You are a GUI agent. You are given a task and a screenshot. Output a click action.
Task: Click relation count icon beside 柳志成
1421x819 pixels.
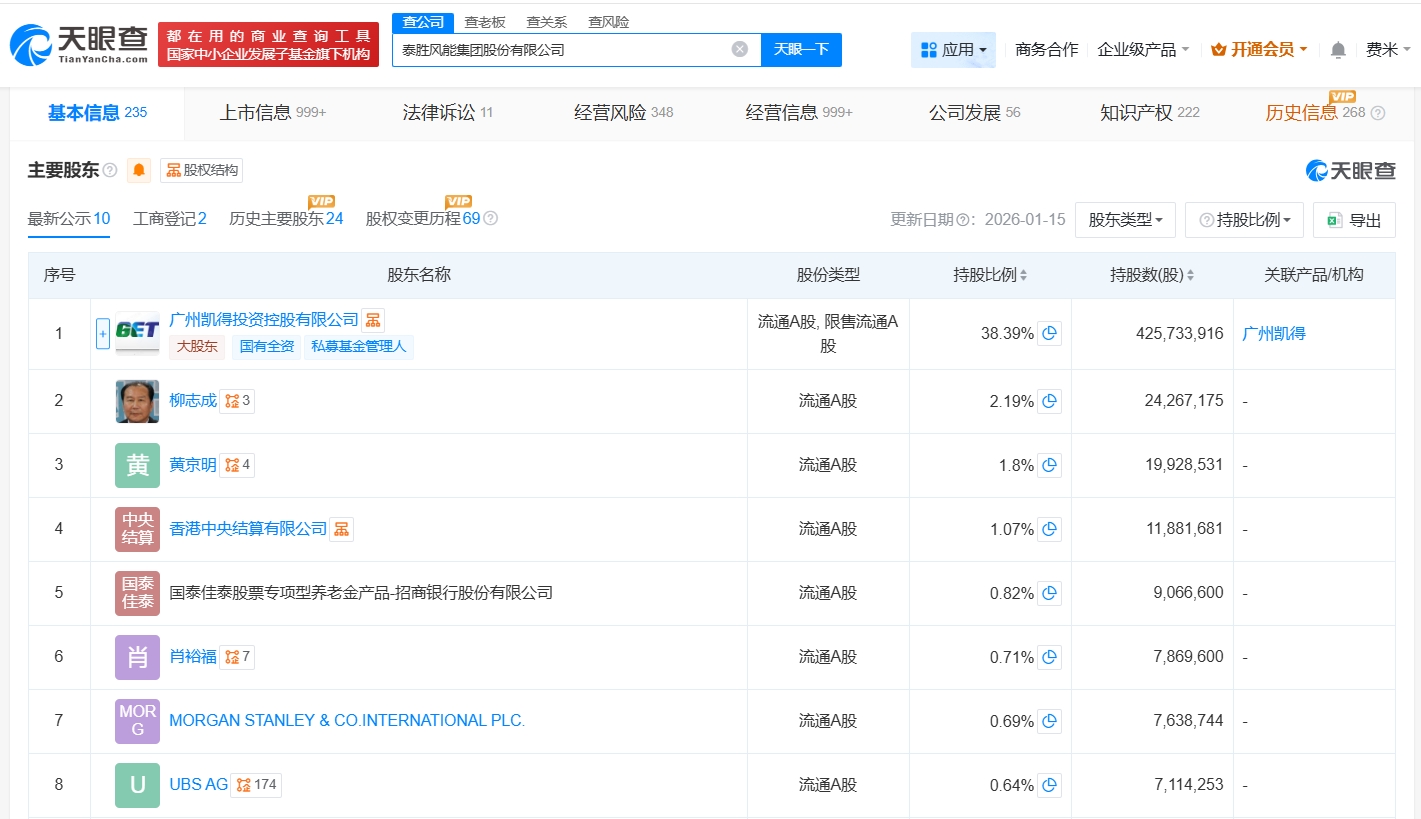237,401
